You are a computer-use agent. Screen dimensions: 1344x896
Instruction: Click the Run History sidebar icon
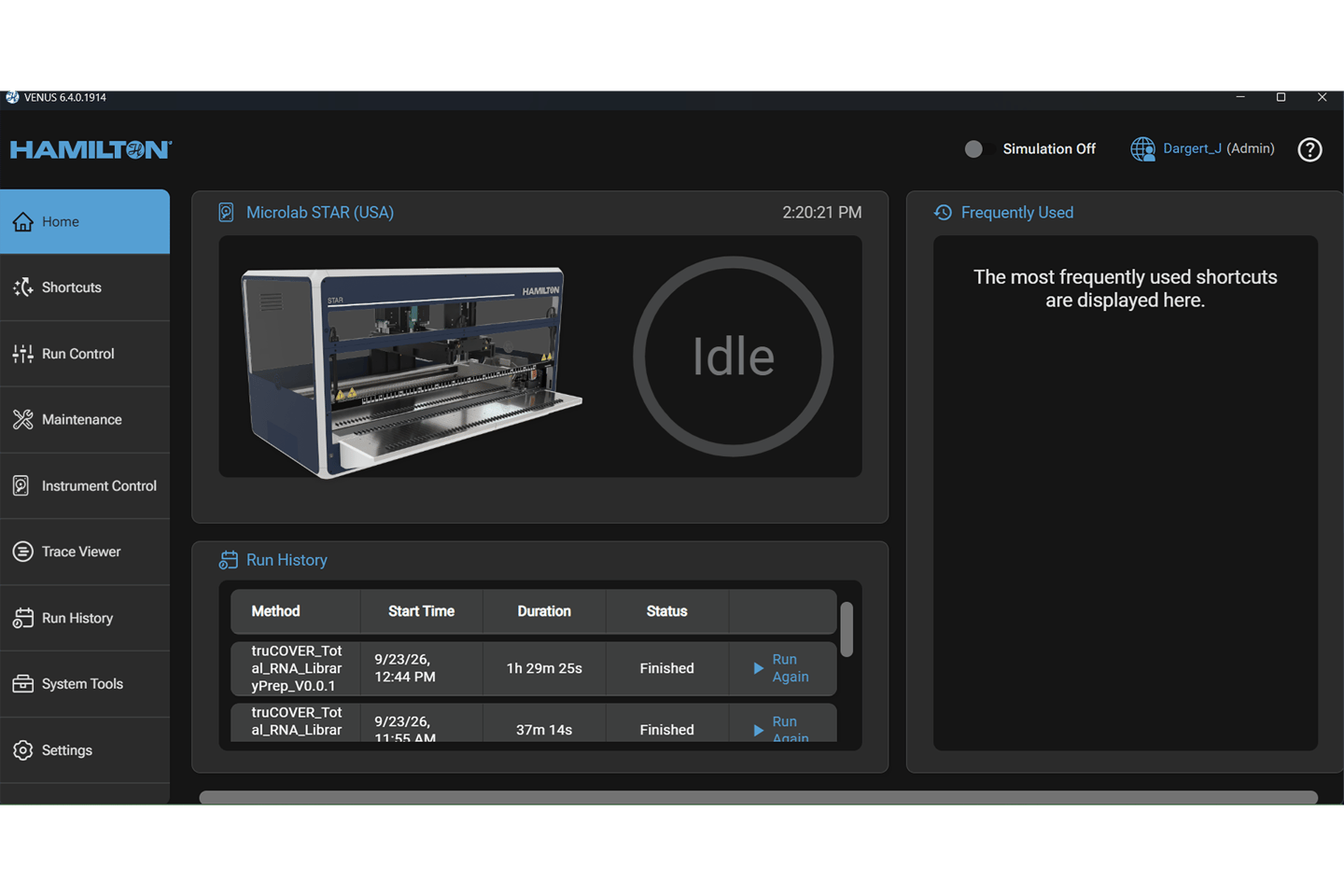point(22,618)
